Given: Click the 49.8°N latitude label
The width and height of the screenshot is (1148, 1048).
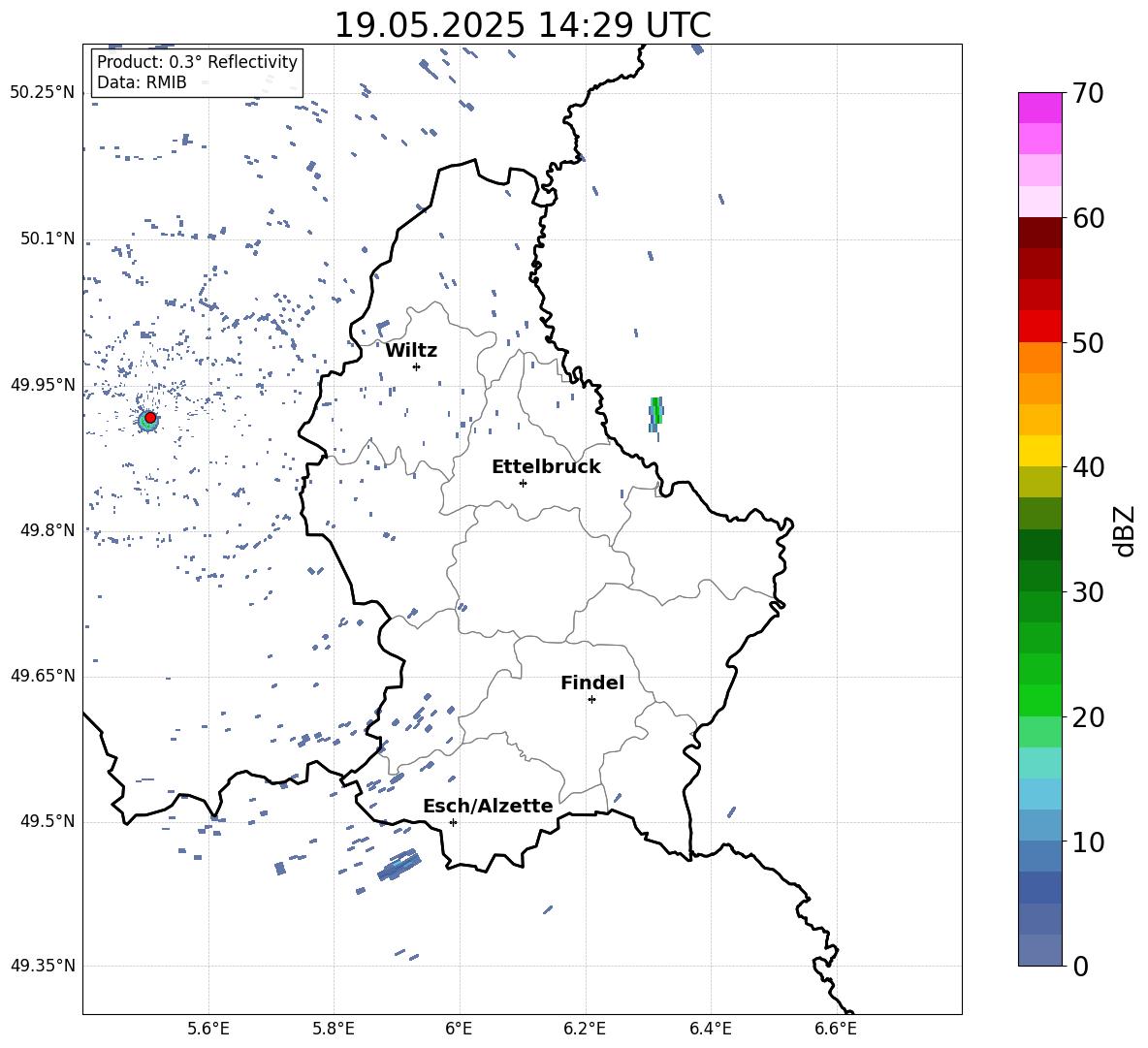Looking at the screenshot, I should point(48,530).
